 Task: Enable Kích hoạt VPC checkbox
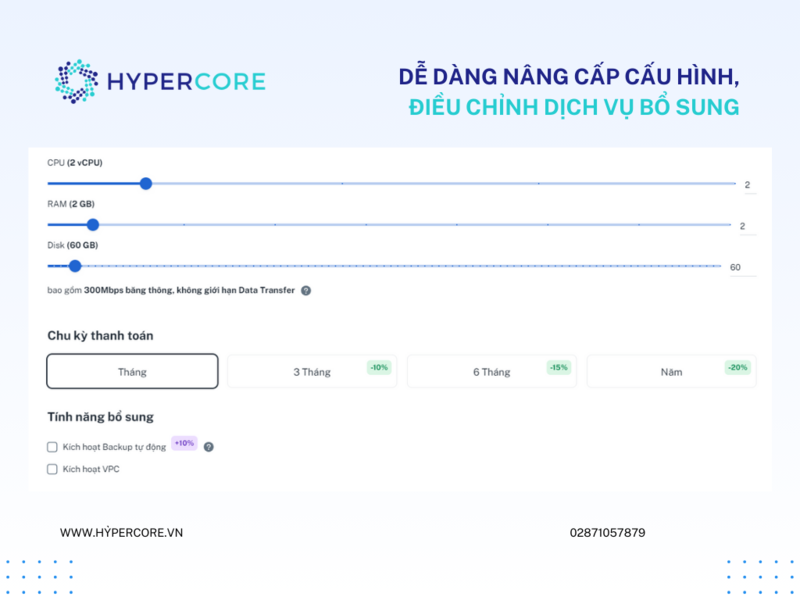click(52, 469)
